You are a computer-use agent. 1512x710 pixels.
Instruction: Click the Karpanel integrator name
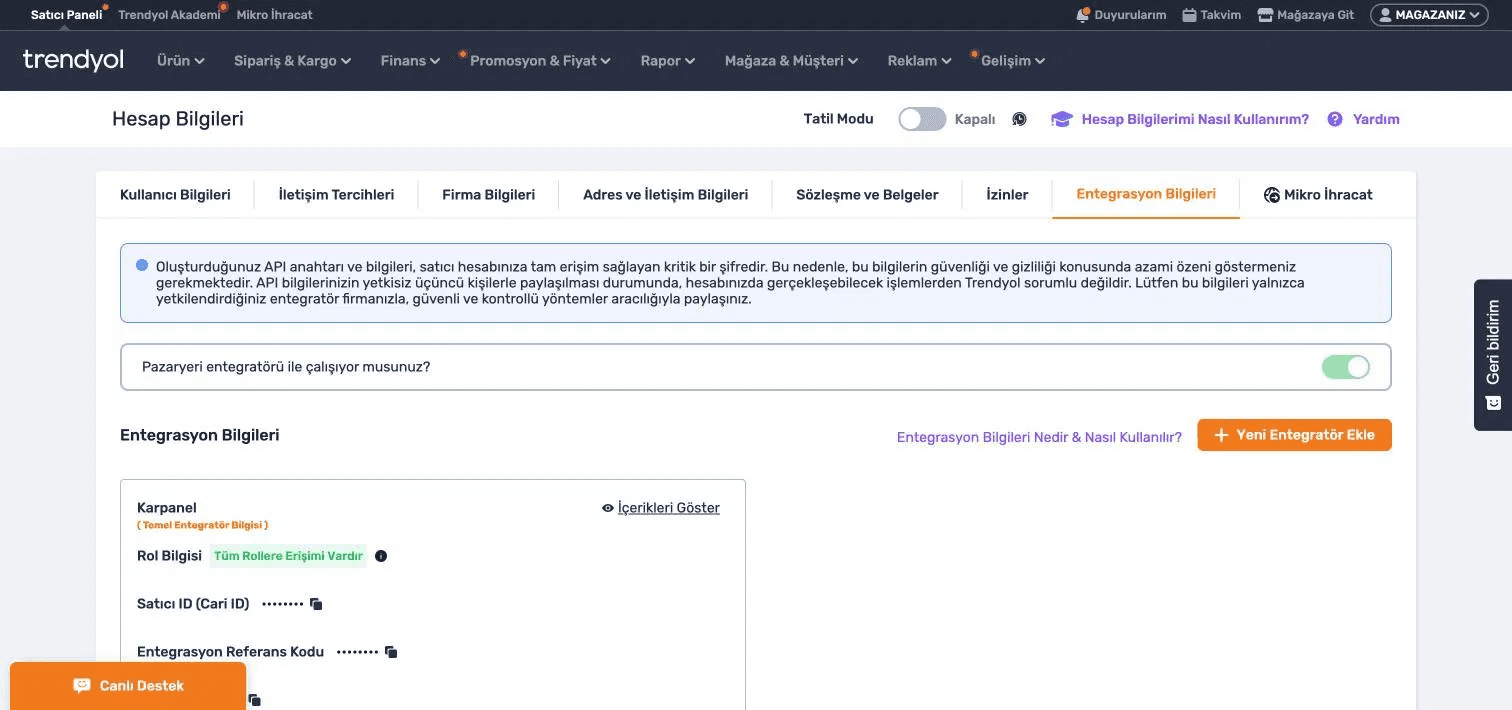167,508
